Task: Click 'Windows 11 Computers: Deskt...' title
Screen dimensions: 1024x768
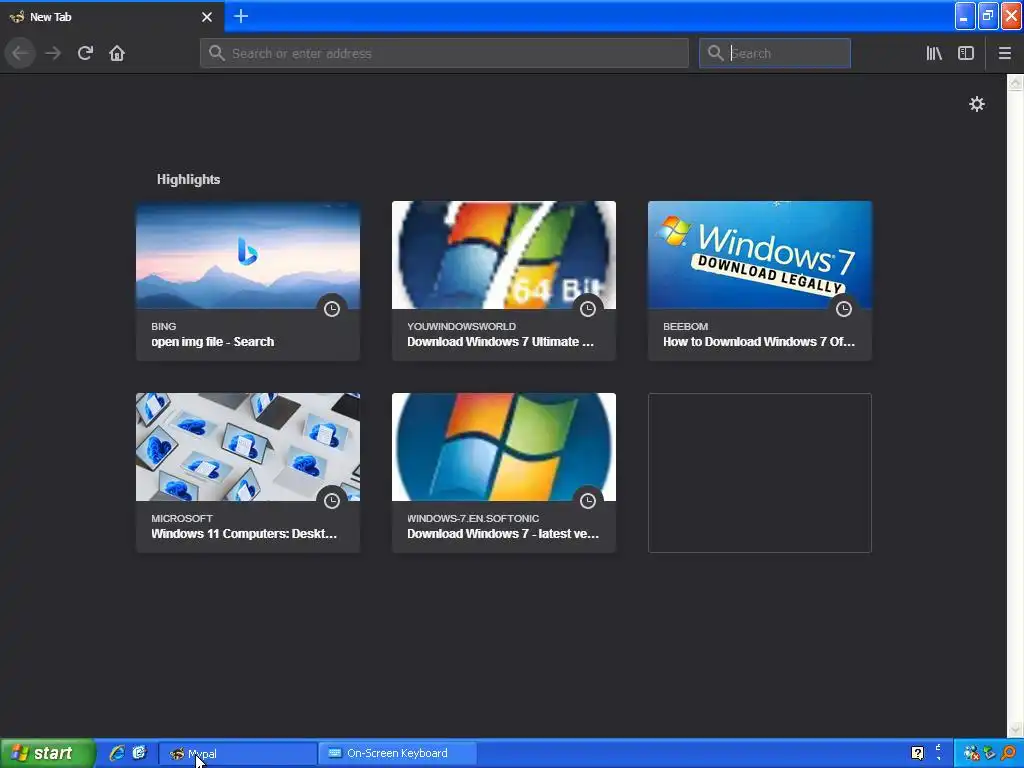Action: (244, 534)
